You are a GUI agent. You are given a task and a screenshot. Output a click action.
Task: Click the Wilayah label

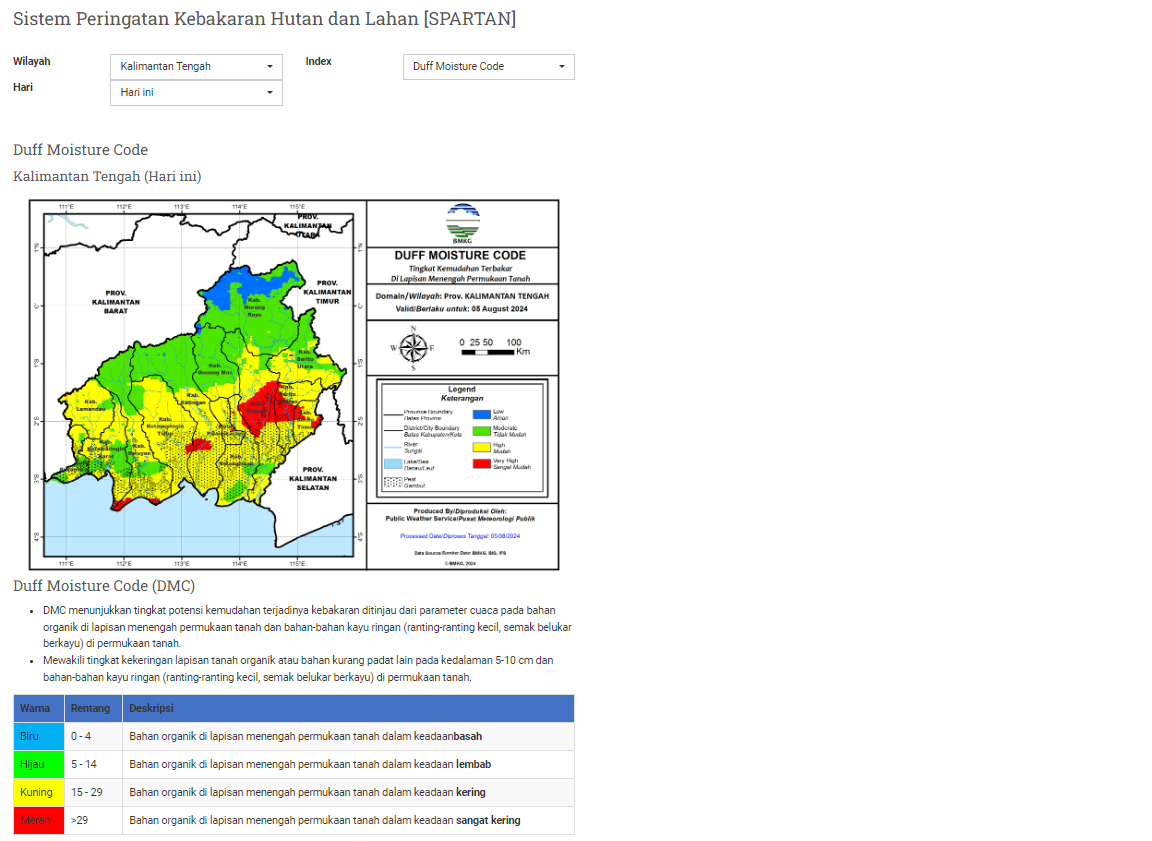(x=32, y=62)
